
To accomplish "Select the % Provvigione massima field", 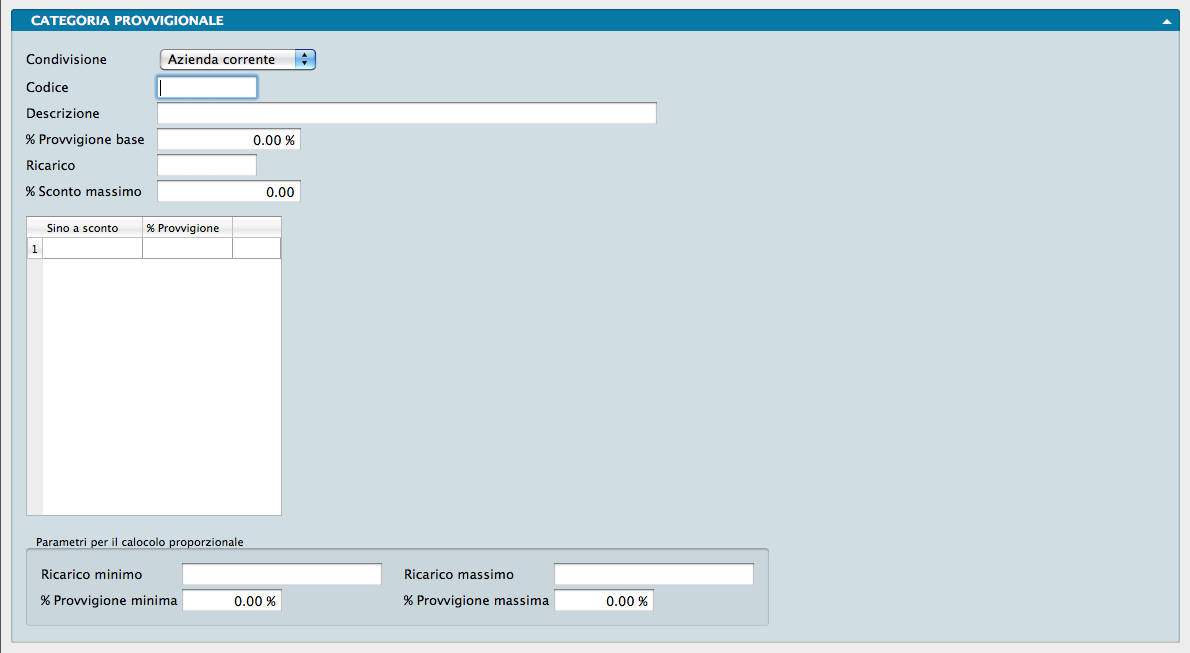I will 603,601.
